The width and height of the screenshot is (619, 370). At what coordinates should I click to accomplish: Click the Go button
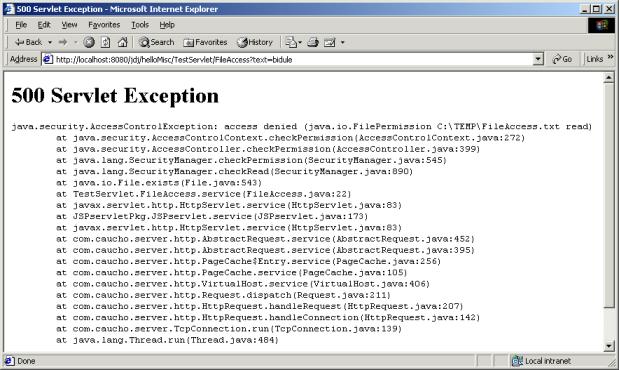[562, 59]
